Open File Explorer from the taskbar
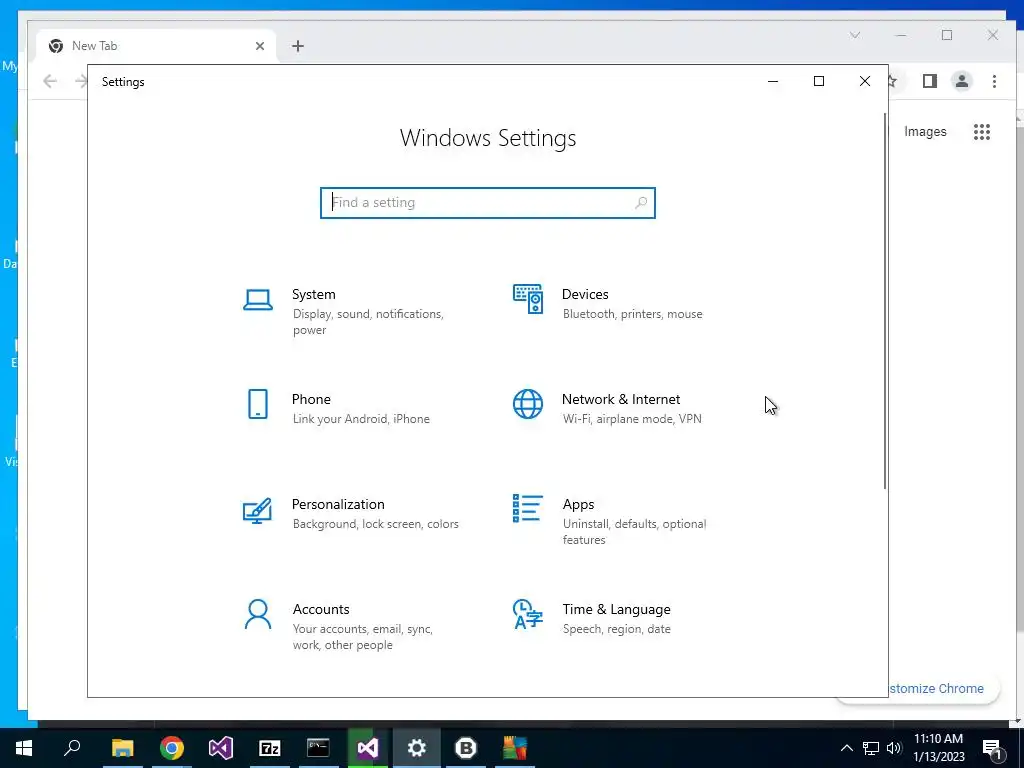The width and height of the screenshot is (1024, 768). 123,748
